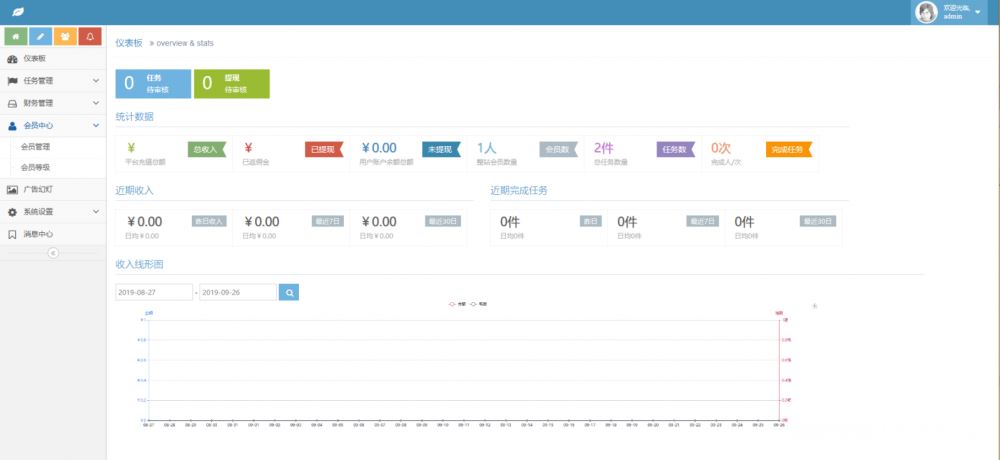Click the leaf logo in header
This screenshot has height=460, width=1000.
18,12
